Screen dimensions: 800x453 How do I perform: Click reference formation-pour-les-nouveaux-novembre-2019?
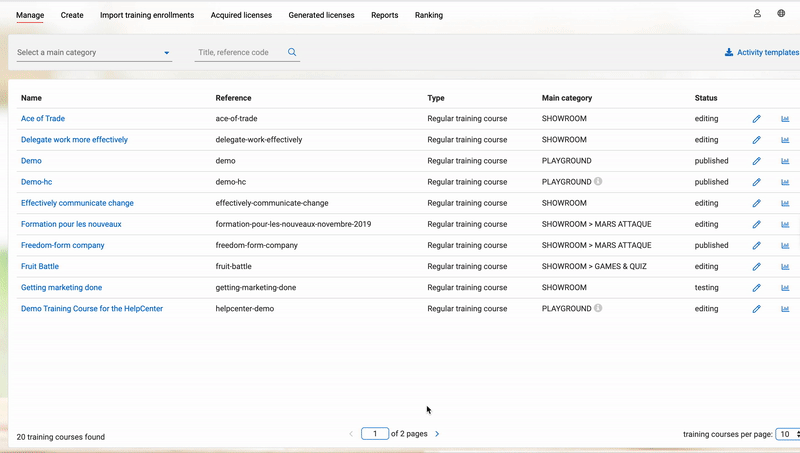pos(293,224)
